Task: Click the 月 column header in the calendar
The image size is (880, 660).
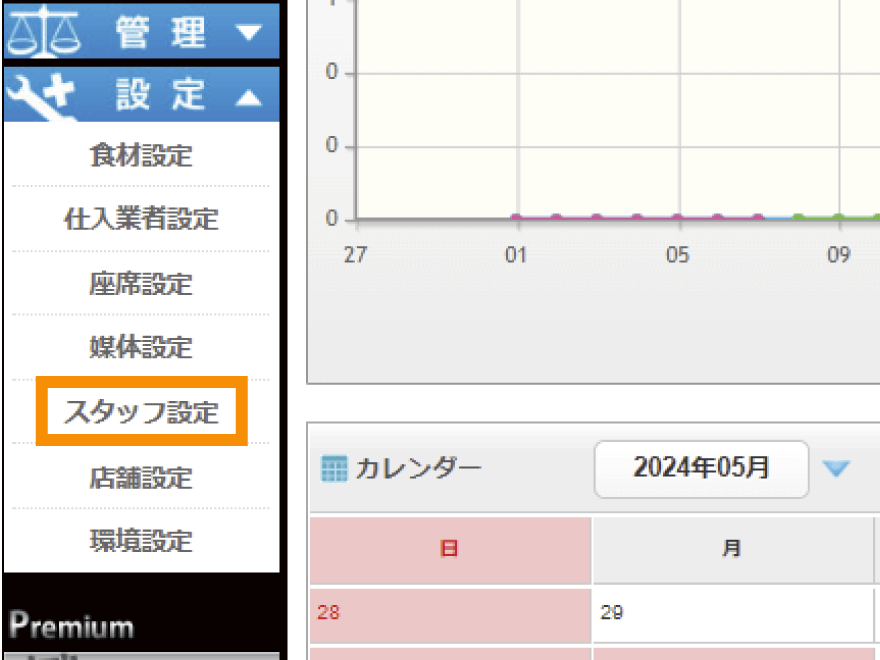Action: pos(732,549)
